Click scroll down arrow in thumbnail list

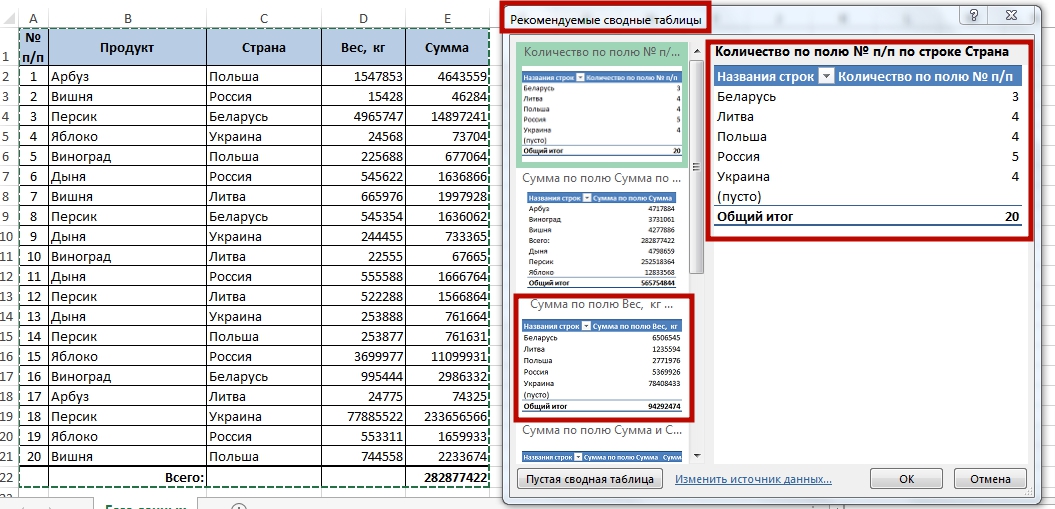click(x=697, y=455)
